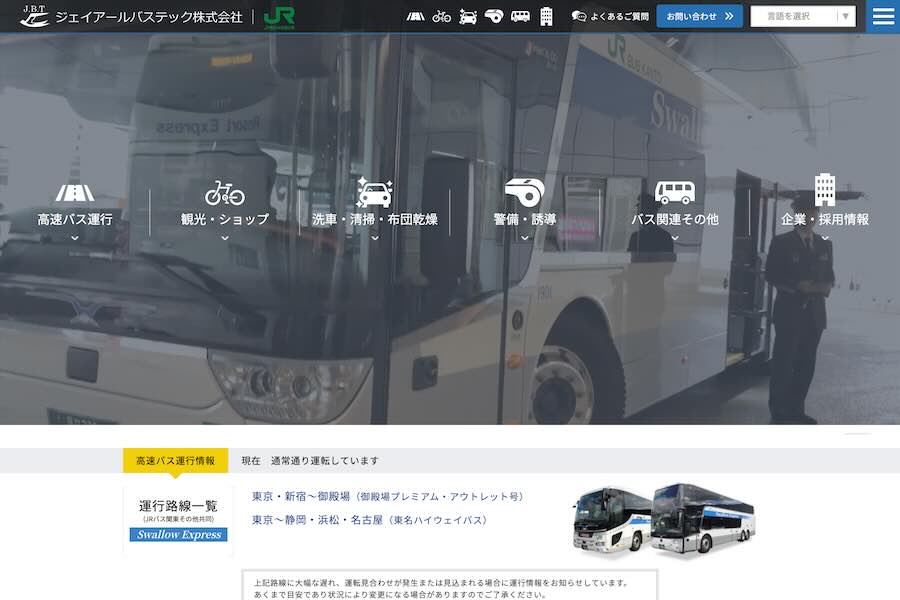Open the hamburger menu
Image resolution: width=900 pixels, height=600 pixels.
tap(883, 17)
